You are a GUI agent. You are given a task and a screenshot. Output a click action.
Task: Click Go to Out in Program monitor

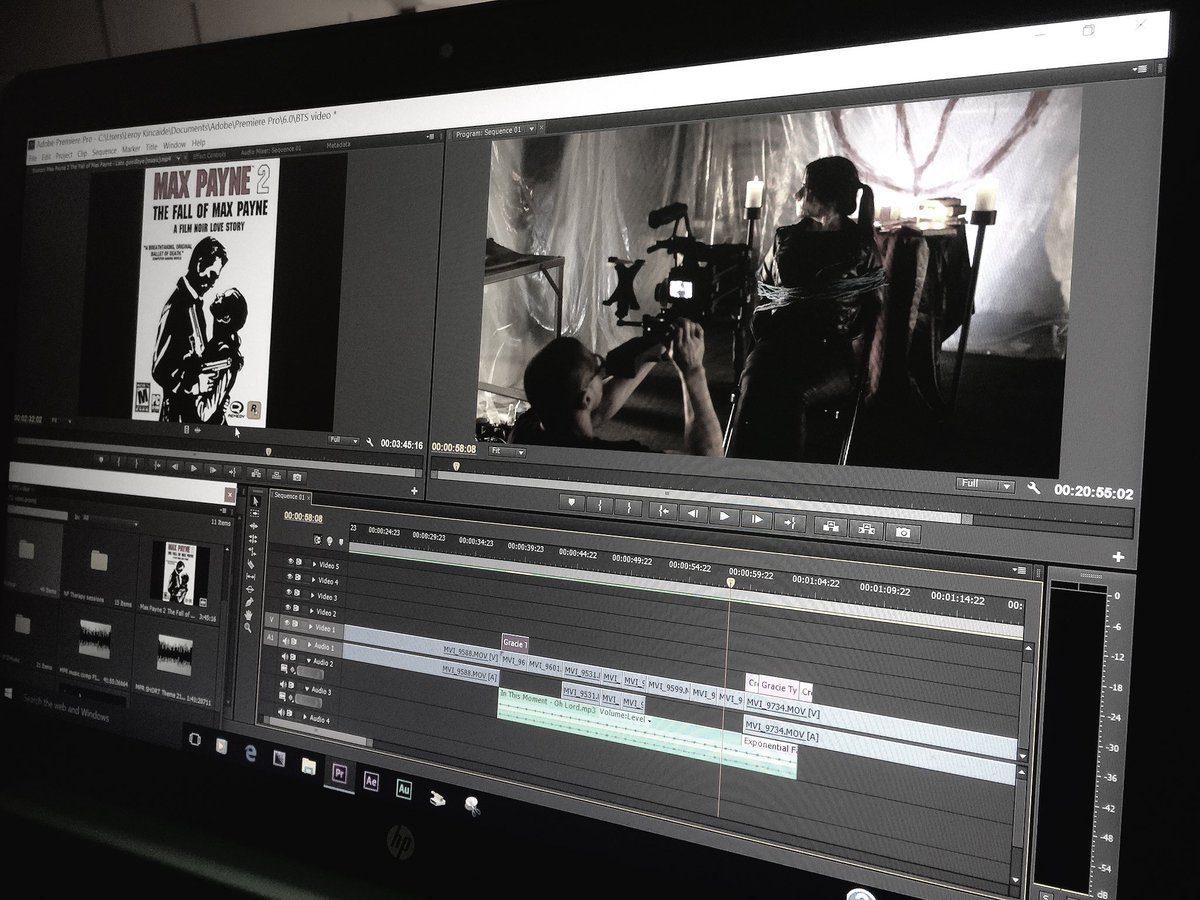789,522
